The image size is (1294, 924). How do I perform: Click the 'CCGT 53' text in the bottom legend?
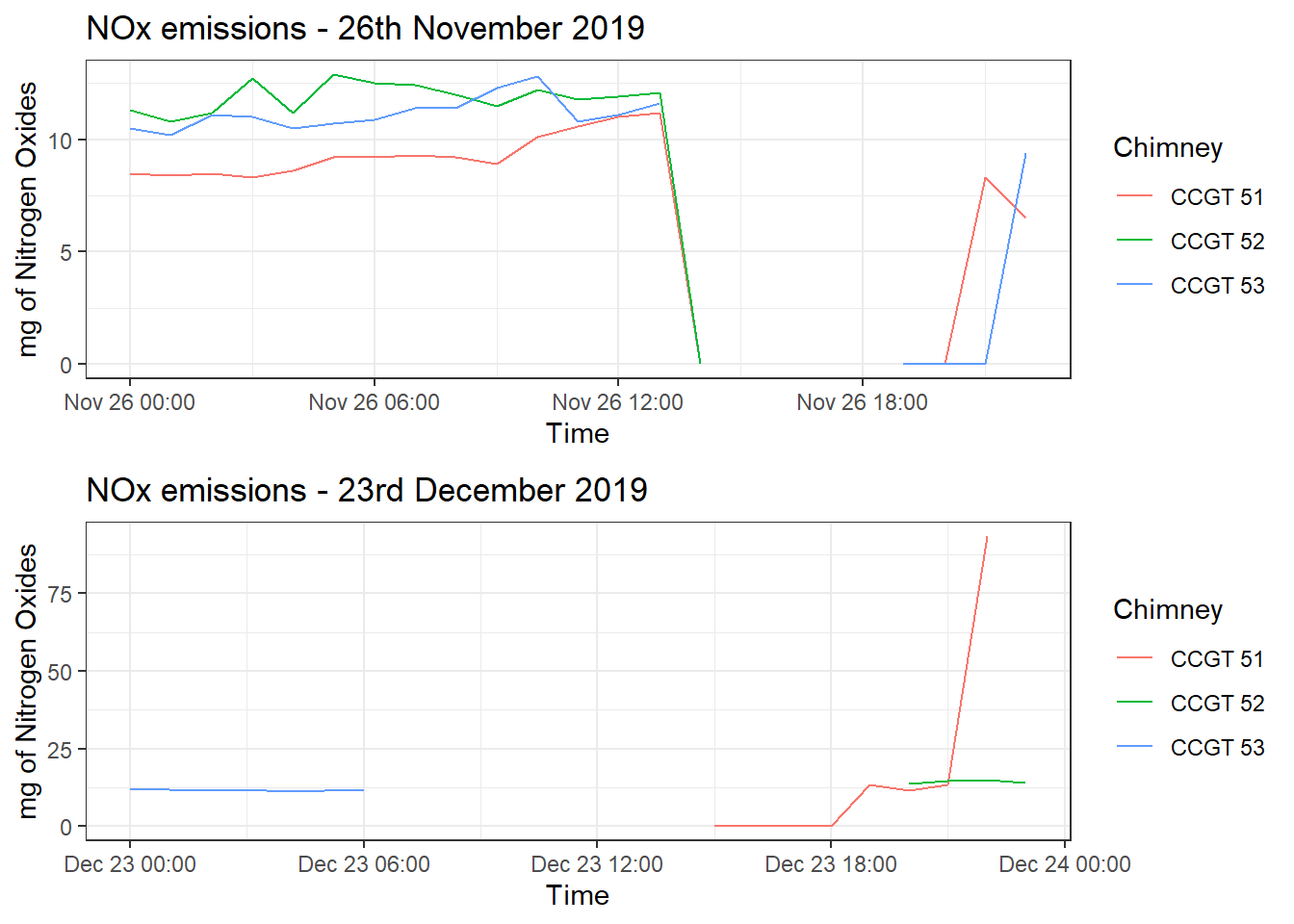pyautogui.click(x=1217, y=748)
